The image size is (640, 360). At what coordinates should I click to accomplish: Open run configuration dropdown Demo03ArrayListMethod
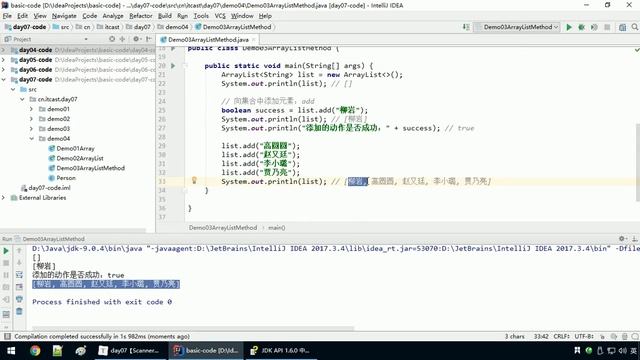[518, 27]
